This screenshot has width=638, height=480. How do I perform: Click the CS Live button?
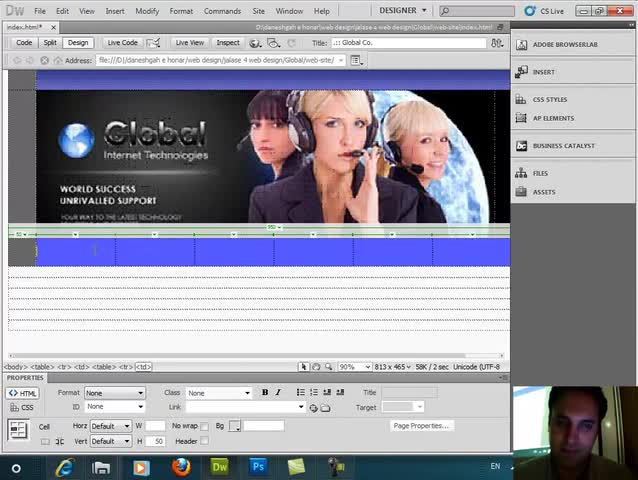coord(544,11)
